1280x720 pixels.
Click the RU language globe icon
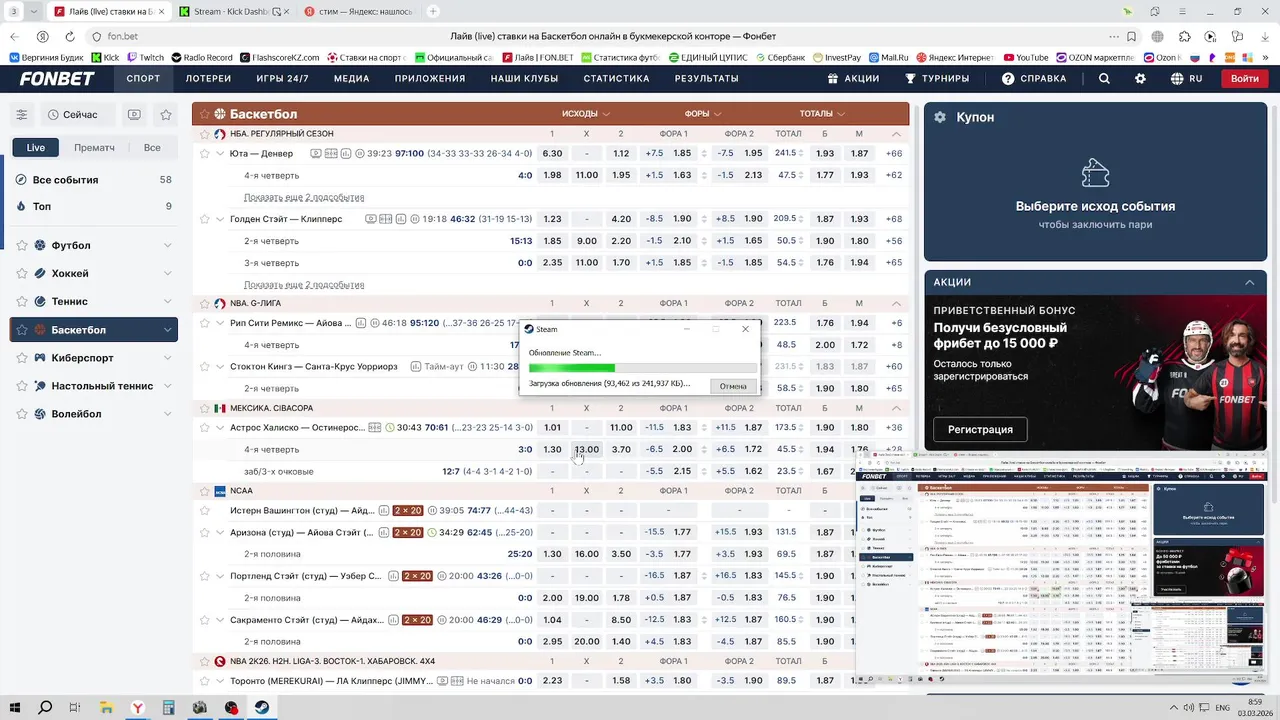[1177, 79]
